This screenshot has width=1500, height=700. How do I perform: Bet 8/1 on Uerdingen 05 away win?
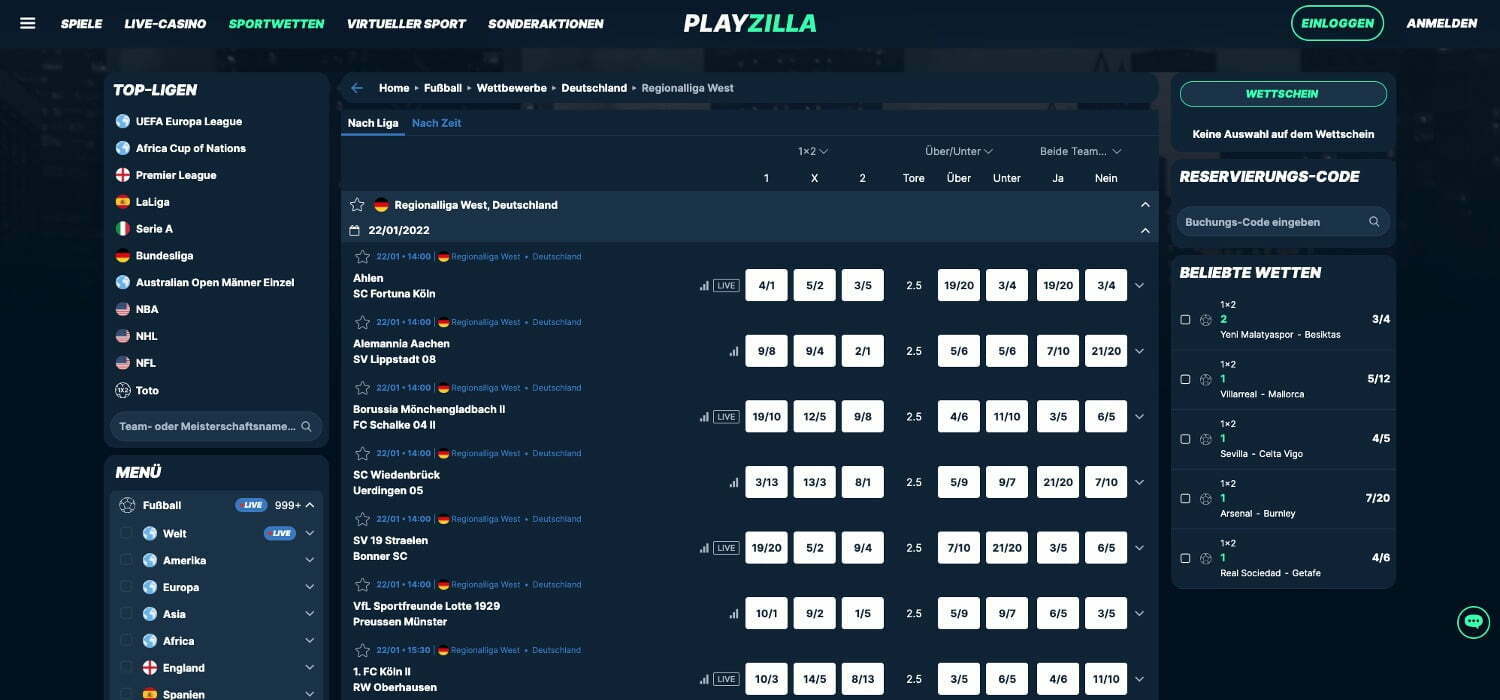click(x=862, y=483)
